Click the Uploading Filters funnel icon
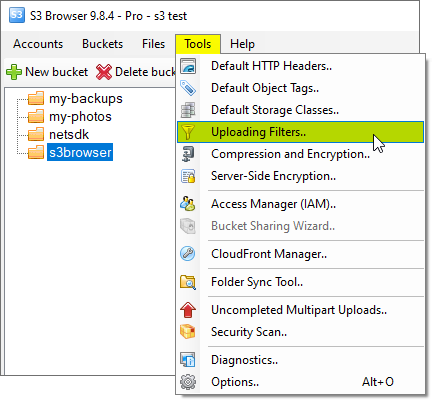Viewport: 432px width, 400px height. tap(188, 132)
